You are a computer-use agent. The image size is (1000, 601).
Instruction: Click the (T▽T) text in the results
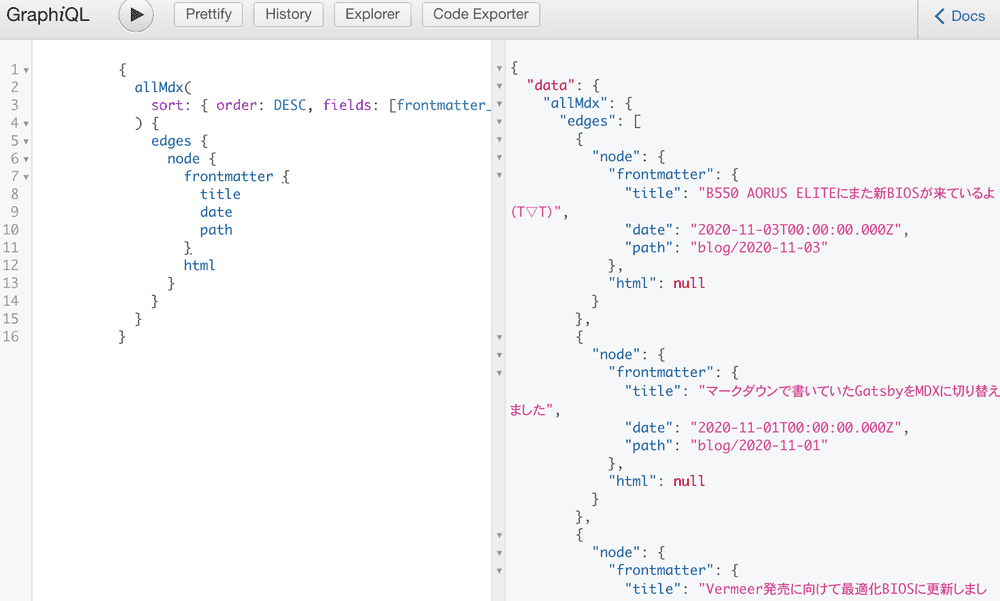pyautogui.click(x=535, y=212)
